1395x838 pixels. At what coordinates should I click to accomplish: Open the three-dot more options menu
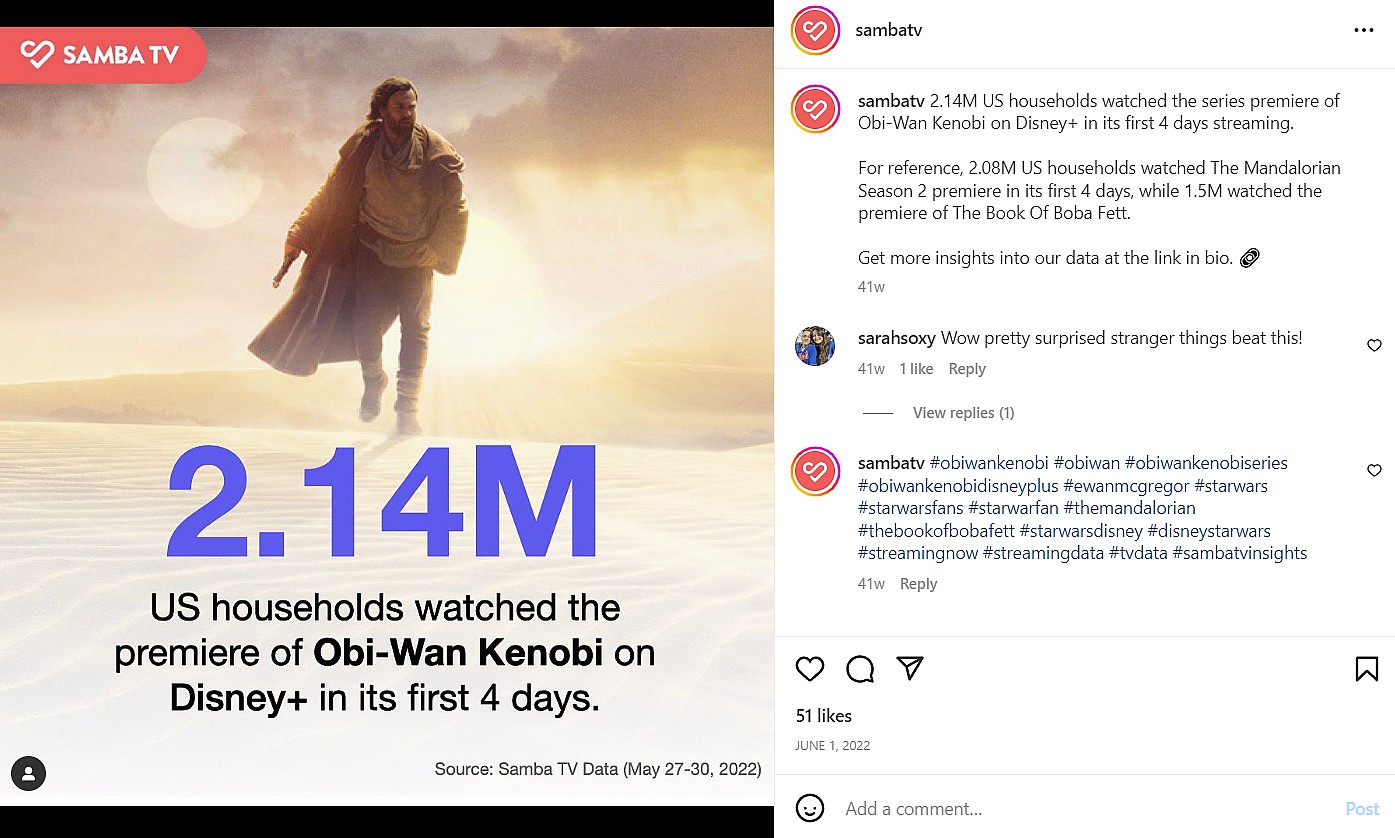coord(1364,30)
